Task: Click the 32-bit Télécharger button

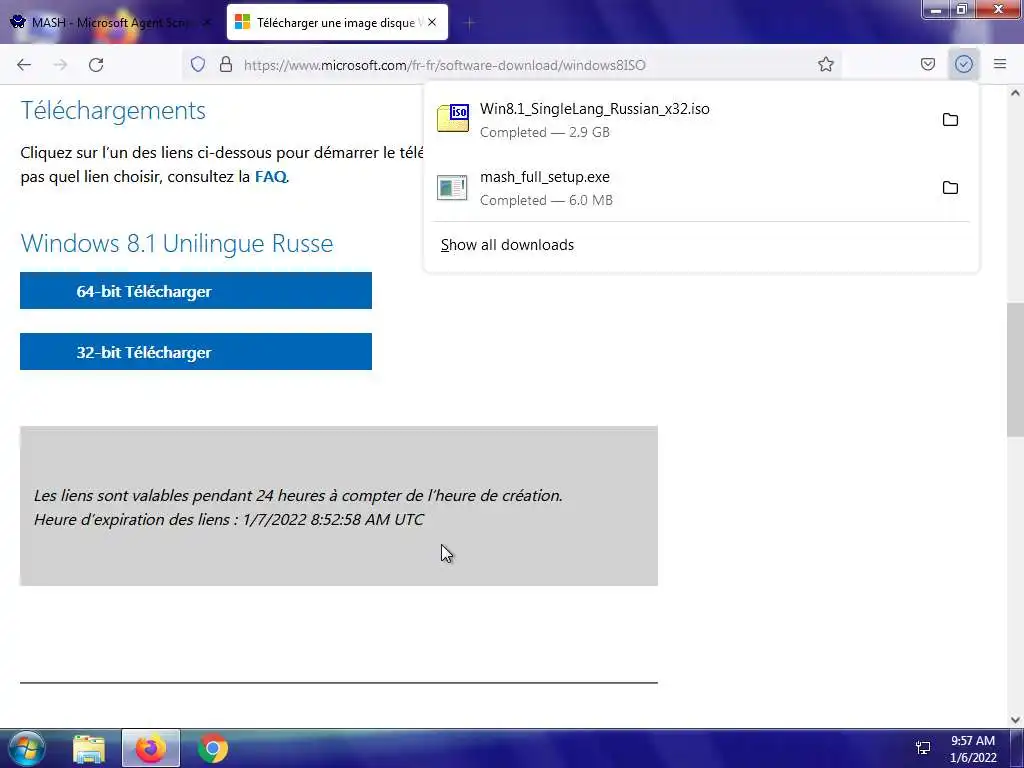Action: 196,352
